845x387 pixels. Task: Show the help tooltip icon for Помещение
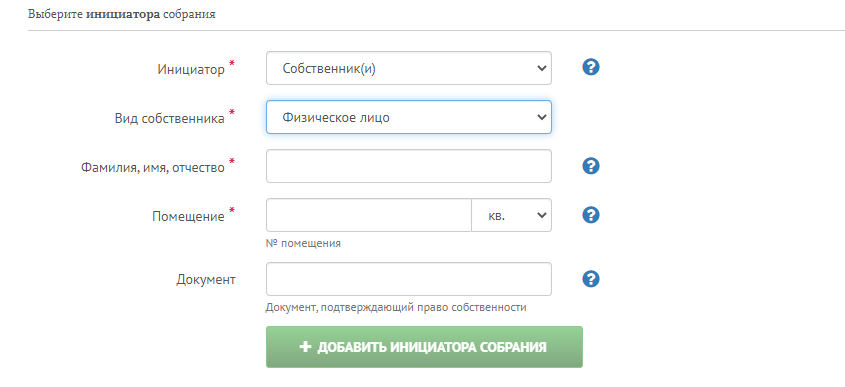(x=591, y=215)
